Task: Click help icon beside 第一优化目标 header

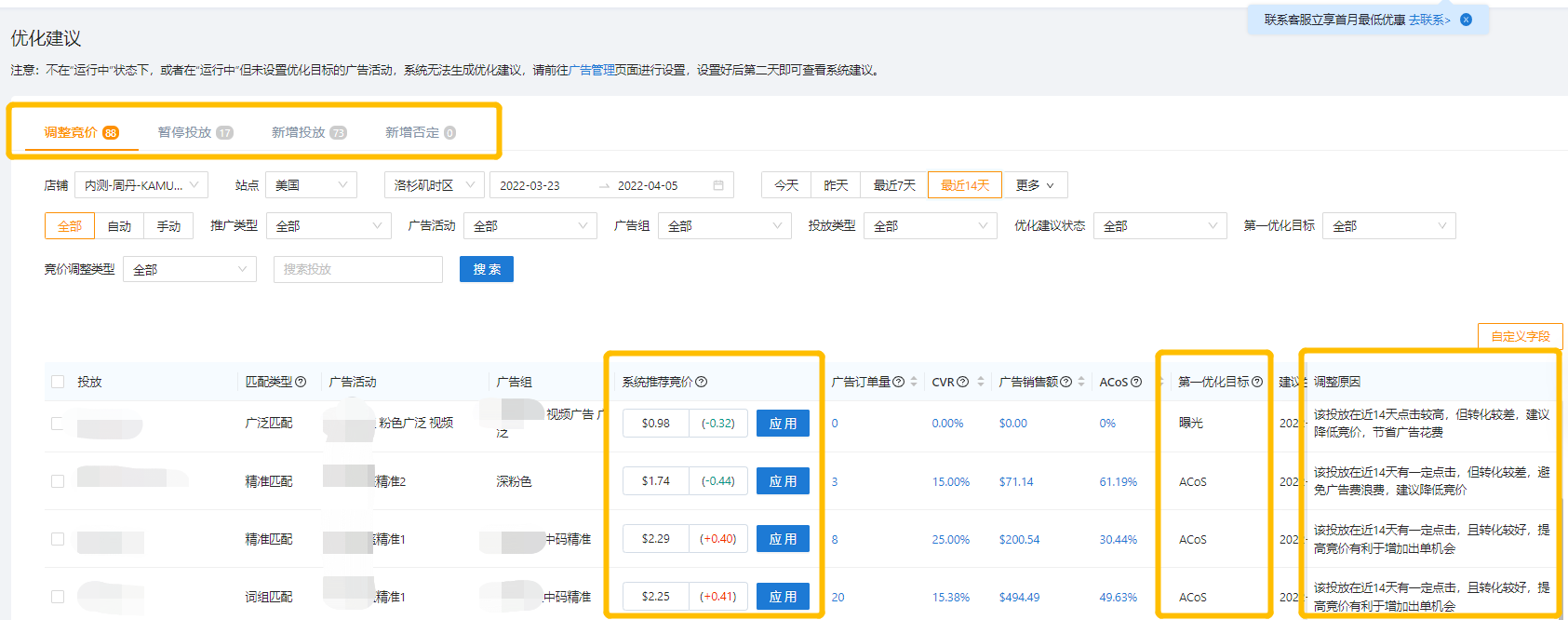Action: click(x=1257, y=382)
